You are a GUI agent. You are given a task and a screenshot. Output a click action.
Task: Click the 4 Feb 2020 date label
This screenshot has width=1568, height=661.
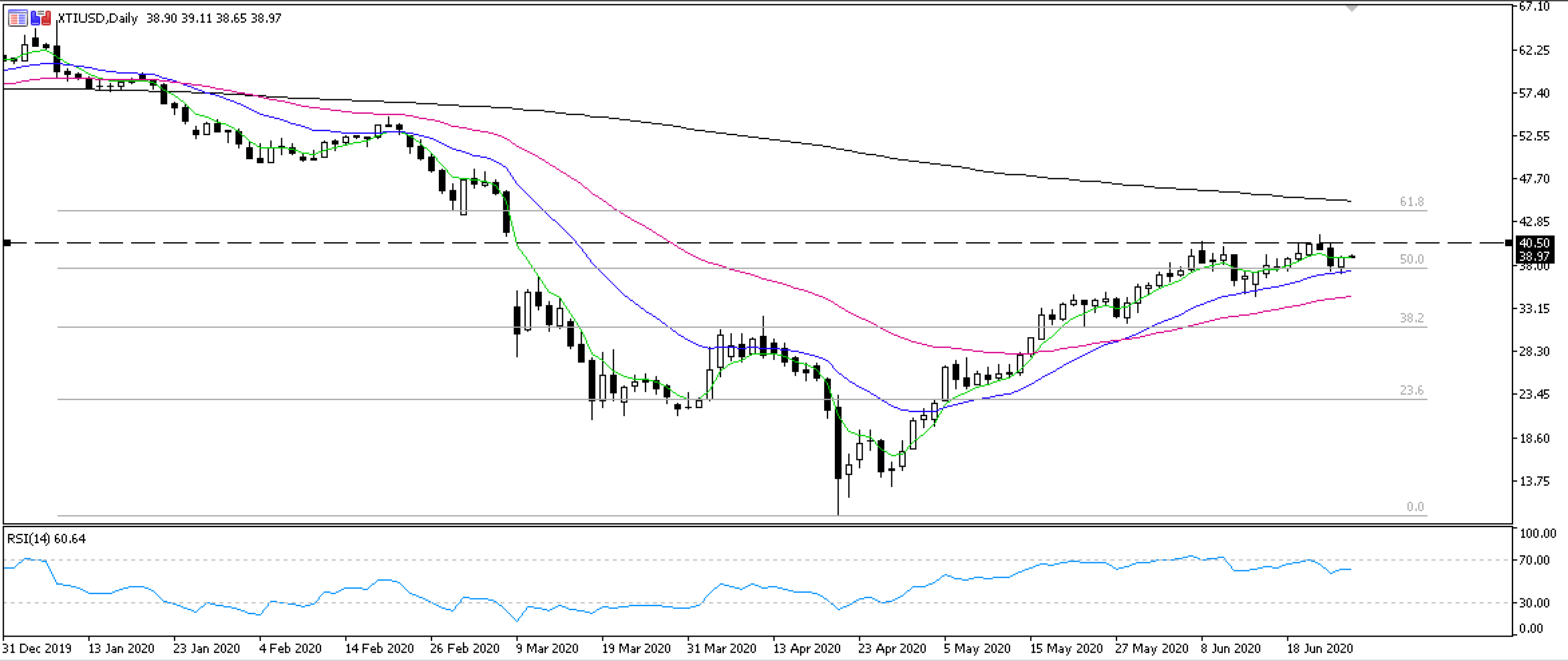[290, 648]
